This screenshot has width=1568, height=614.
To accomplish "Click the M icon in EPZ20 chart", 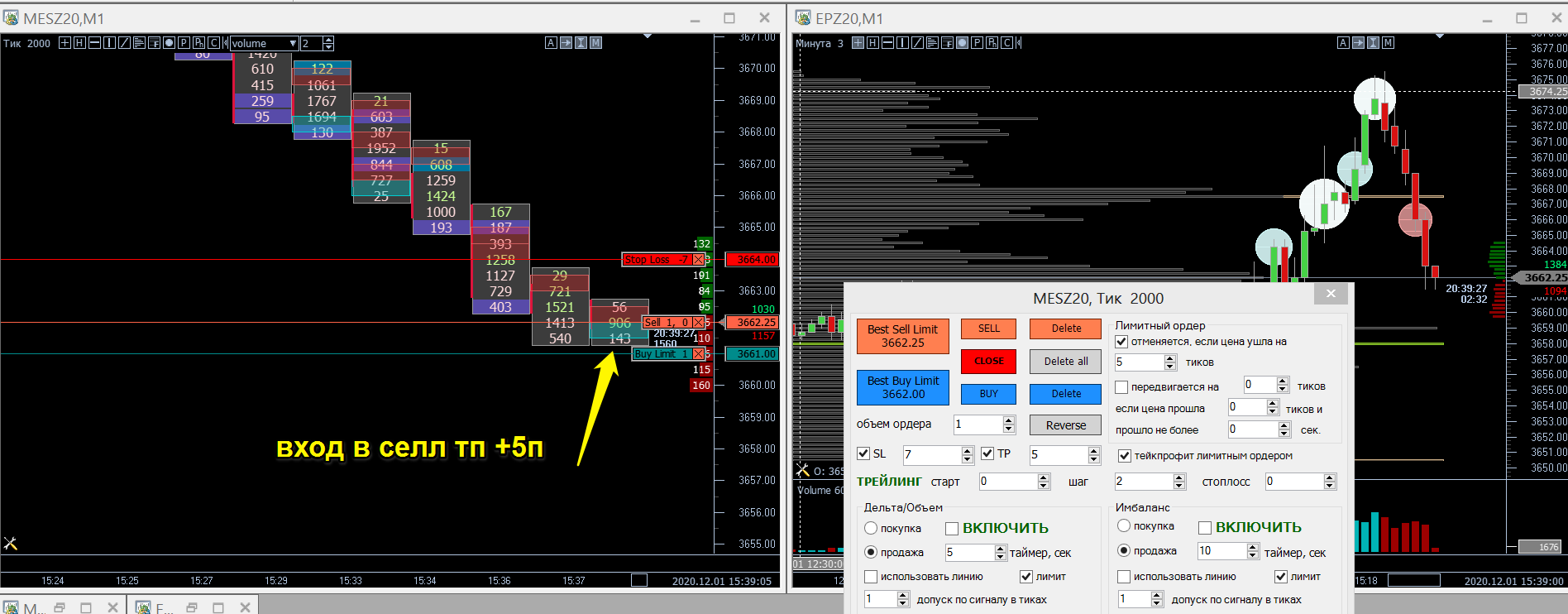I will (x=1388, y=43).
